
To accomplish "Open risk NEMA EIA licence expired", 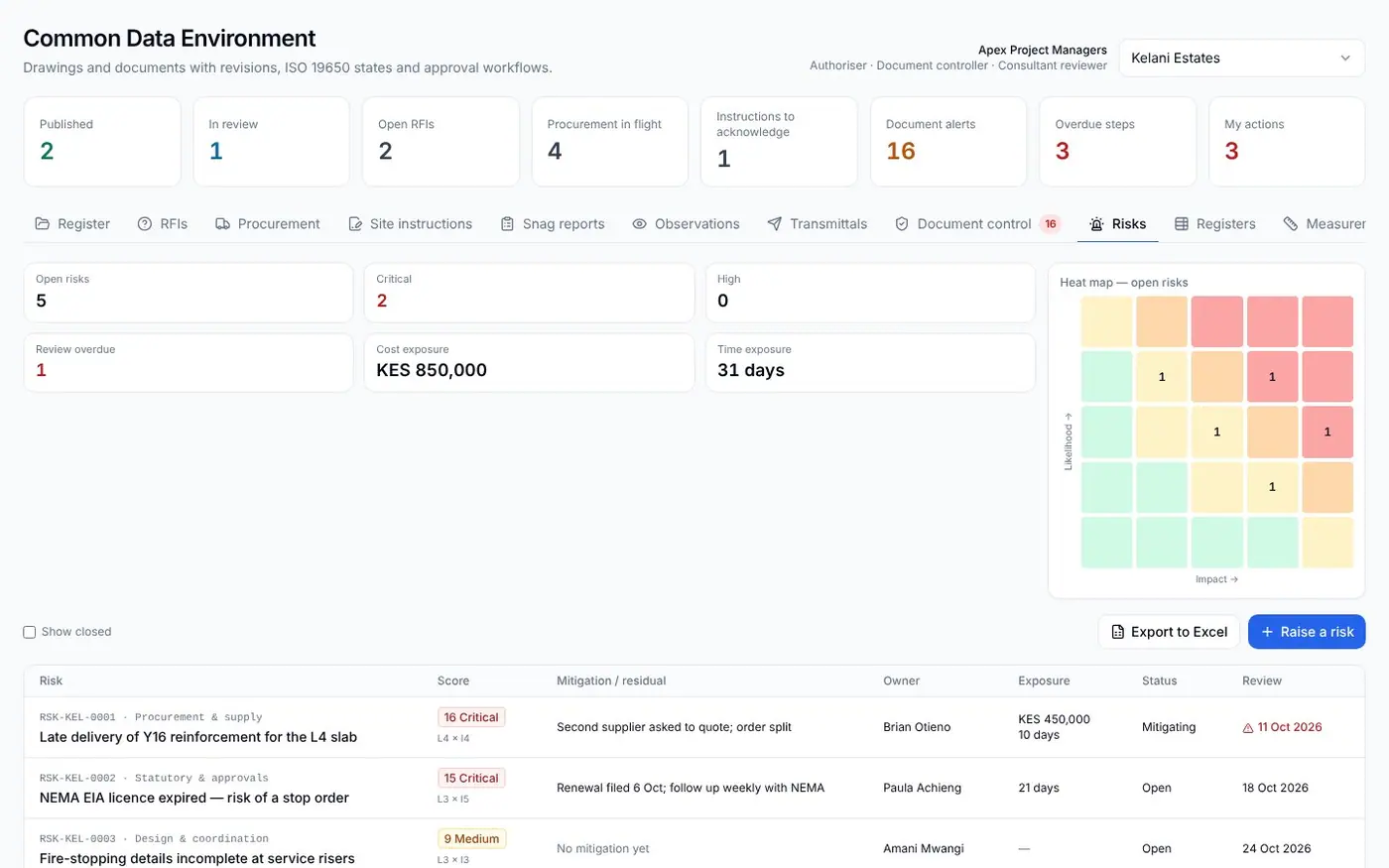I will (194, 798).
